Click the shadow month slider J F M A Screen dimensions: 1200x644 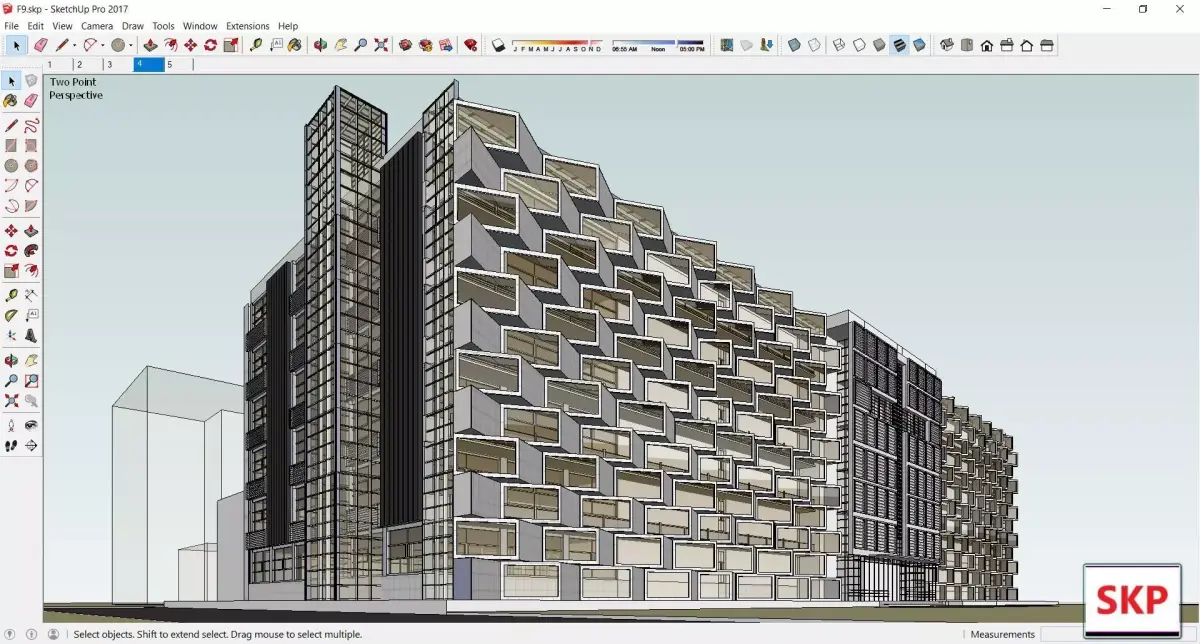coord(557,45)
